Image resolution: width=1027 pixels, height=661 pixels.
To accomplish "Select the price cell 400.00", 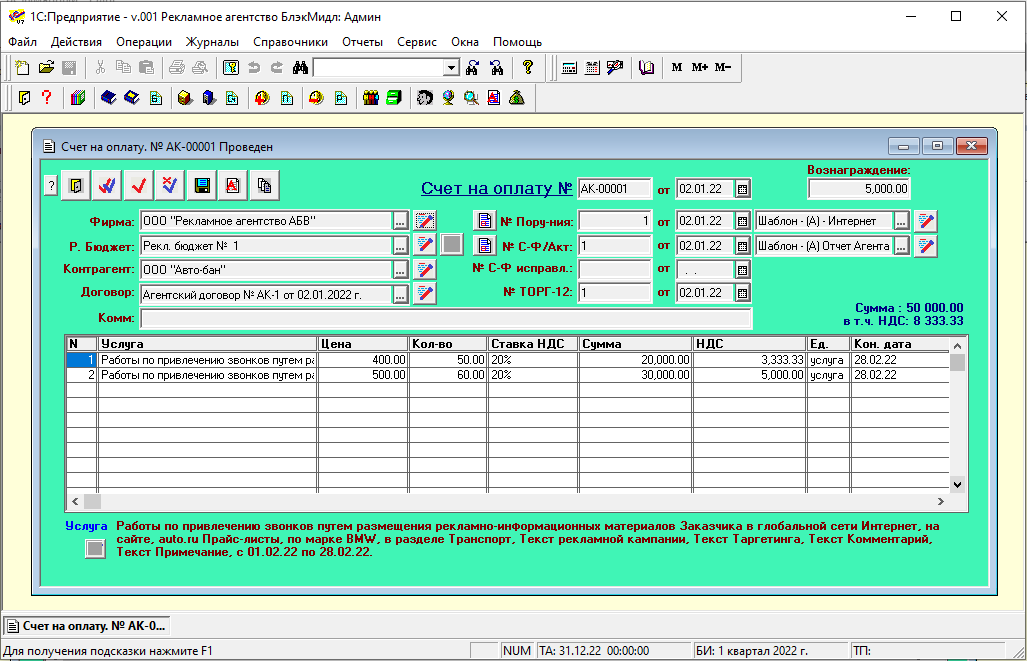I will pos(362,360).
